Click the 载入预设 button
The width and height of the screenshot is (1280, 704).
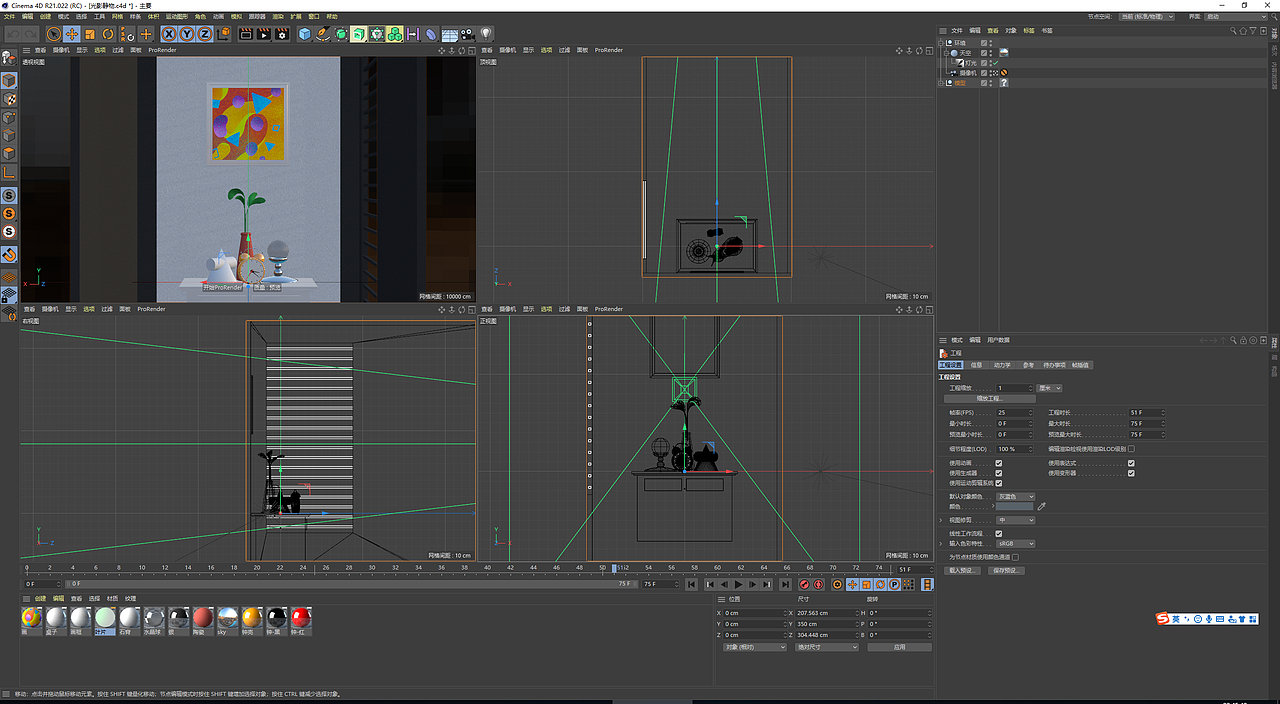click(963, 570)
